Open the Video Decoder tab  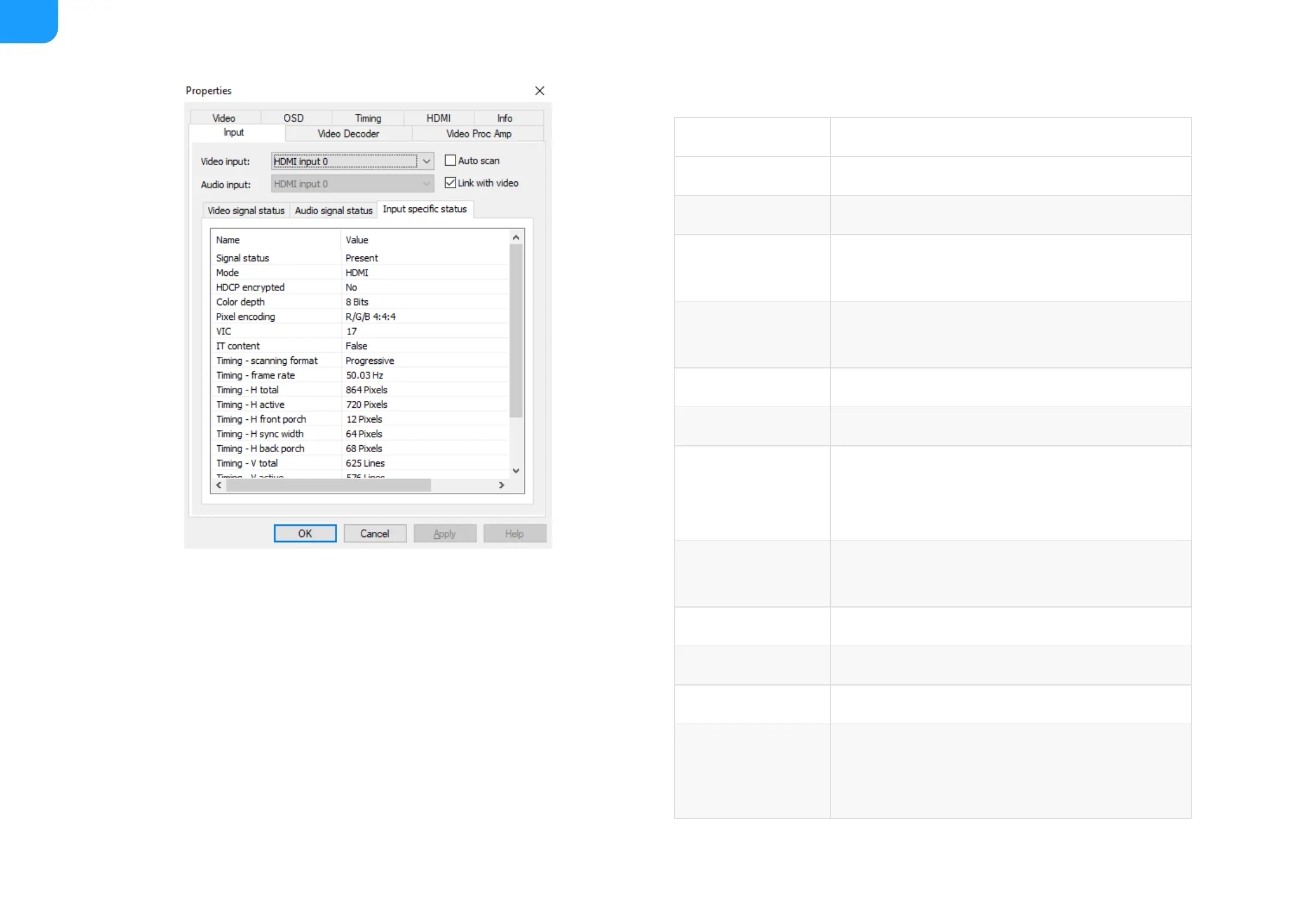(x=348, y=133)
